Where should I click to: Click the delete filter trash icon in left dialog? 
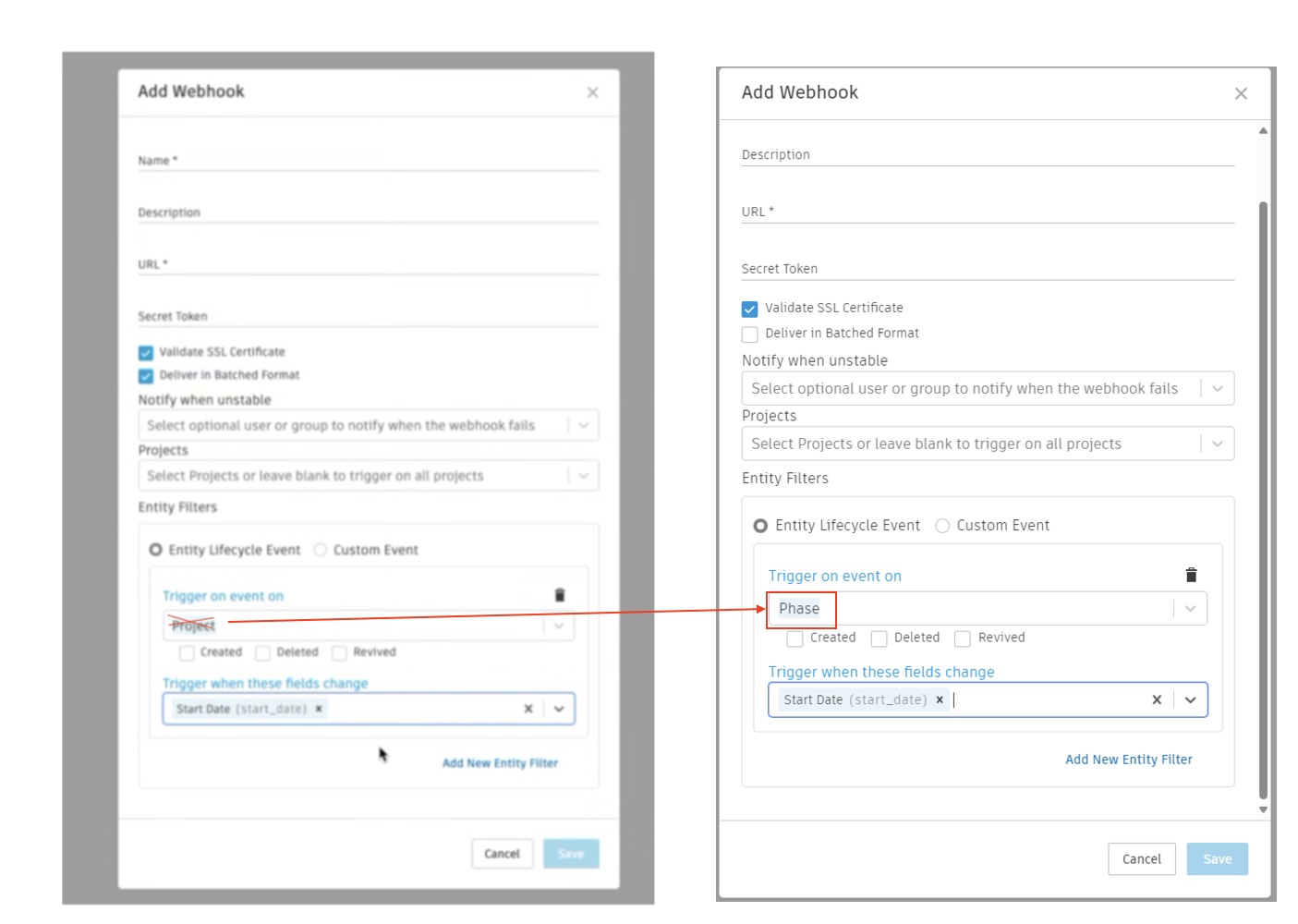click(562, 595)
